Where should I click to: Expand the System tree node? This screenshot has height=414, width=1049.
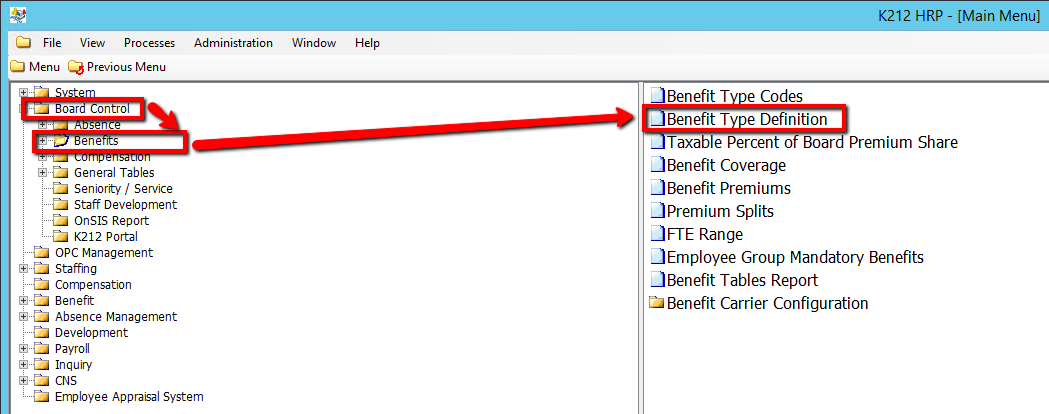click(x=24, y=93)
